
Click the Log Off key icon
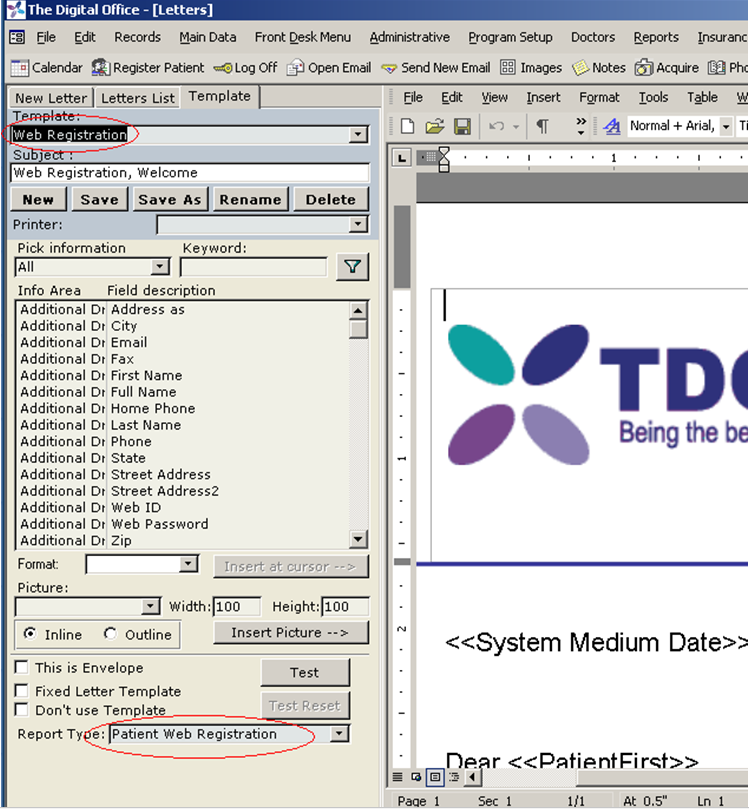point(222,68)
